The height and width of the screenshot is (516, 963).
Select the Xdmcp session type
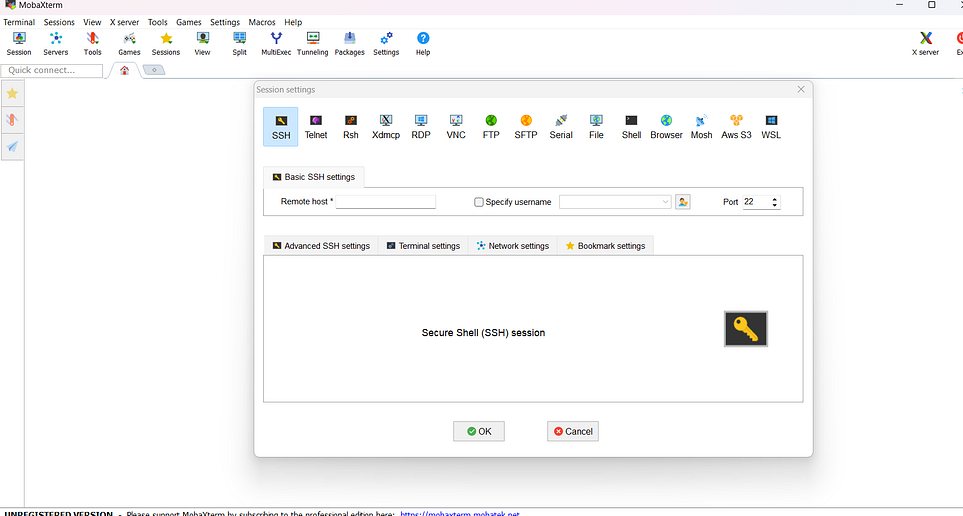coord(386,127)
